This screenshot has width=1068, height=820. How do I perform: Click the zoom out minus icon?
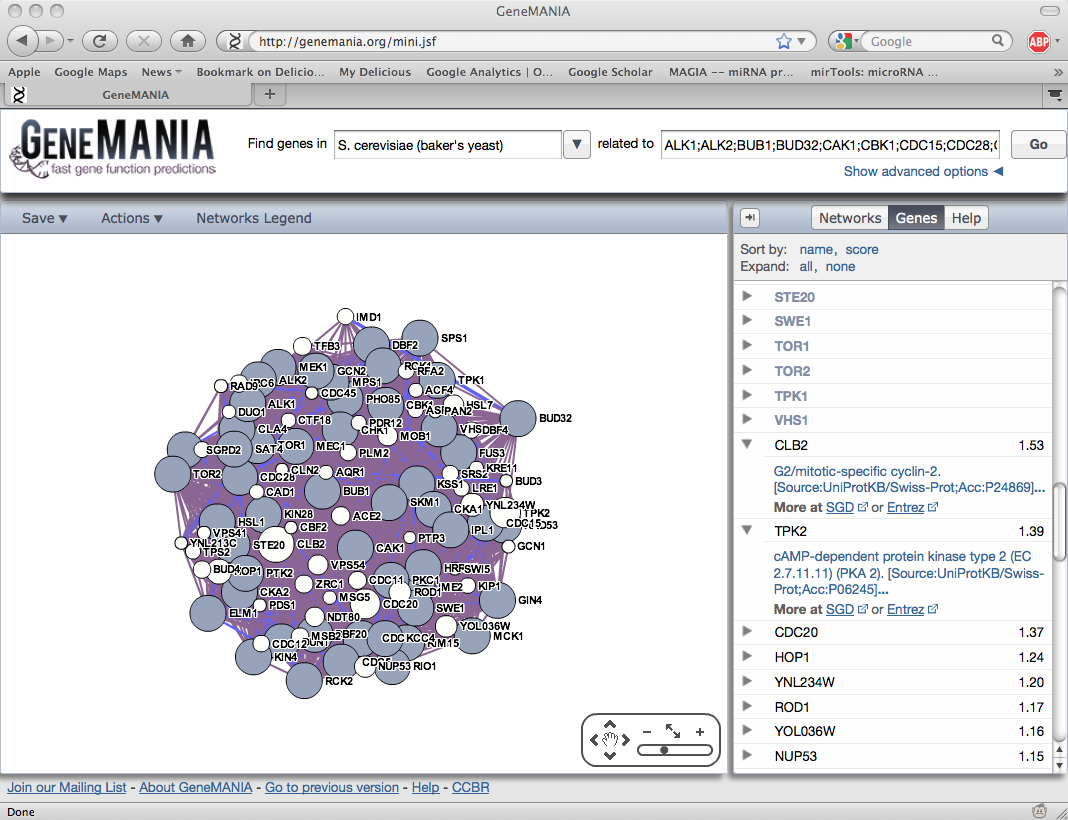646,732
